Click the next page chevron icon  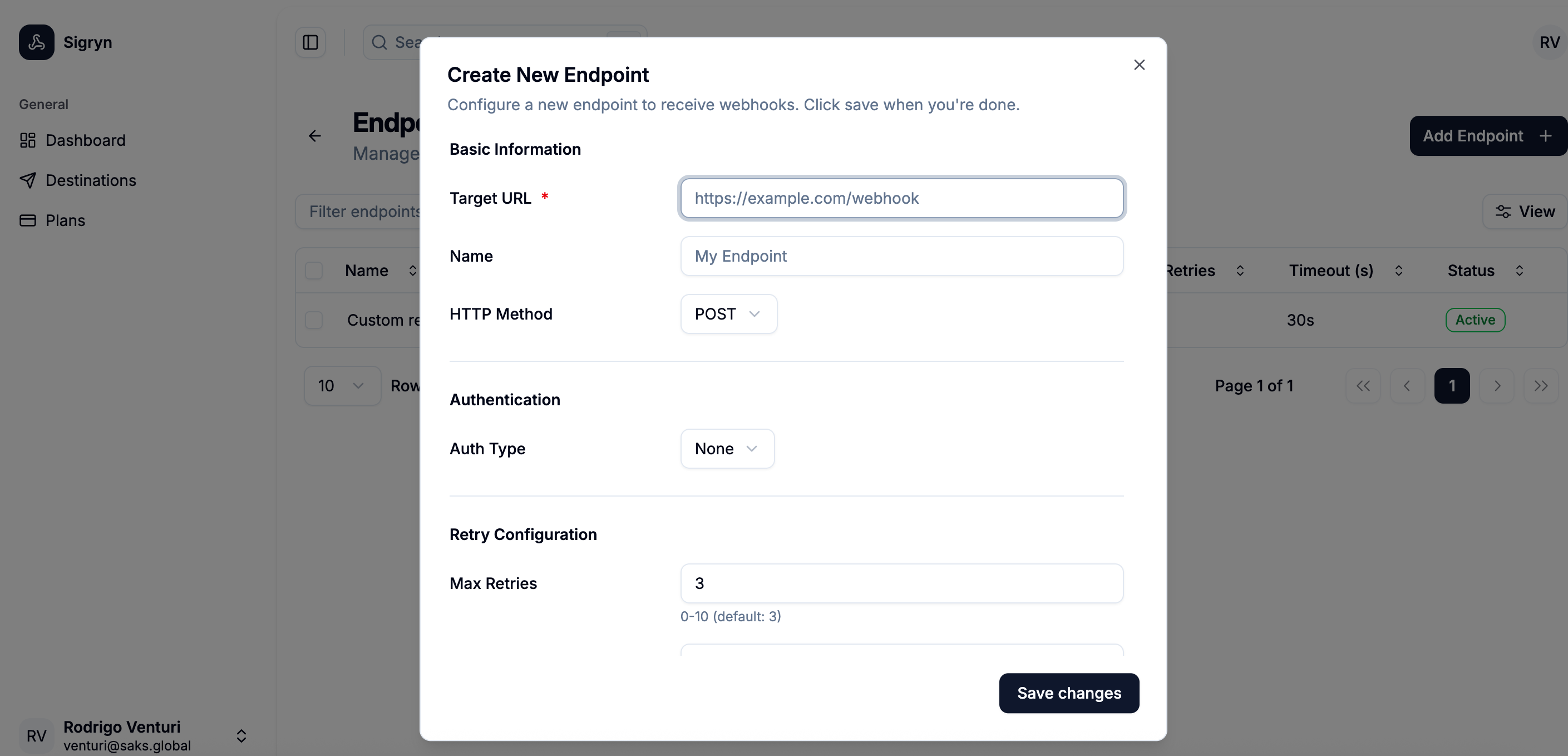point(1497,386)
